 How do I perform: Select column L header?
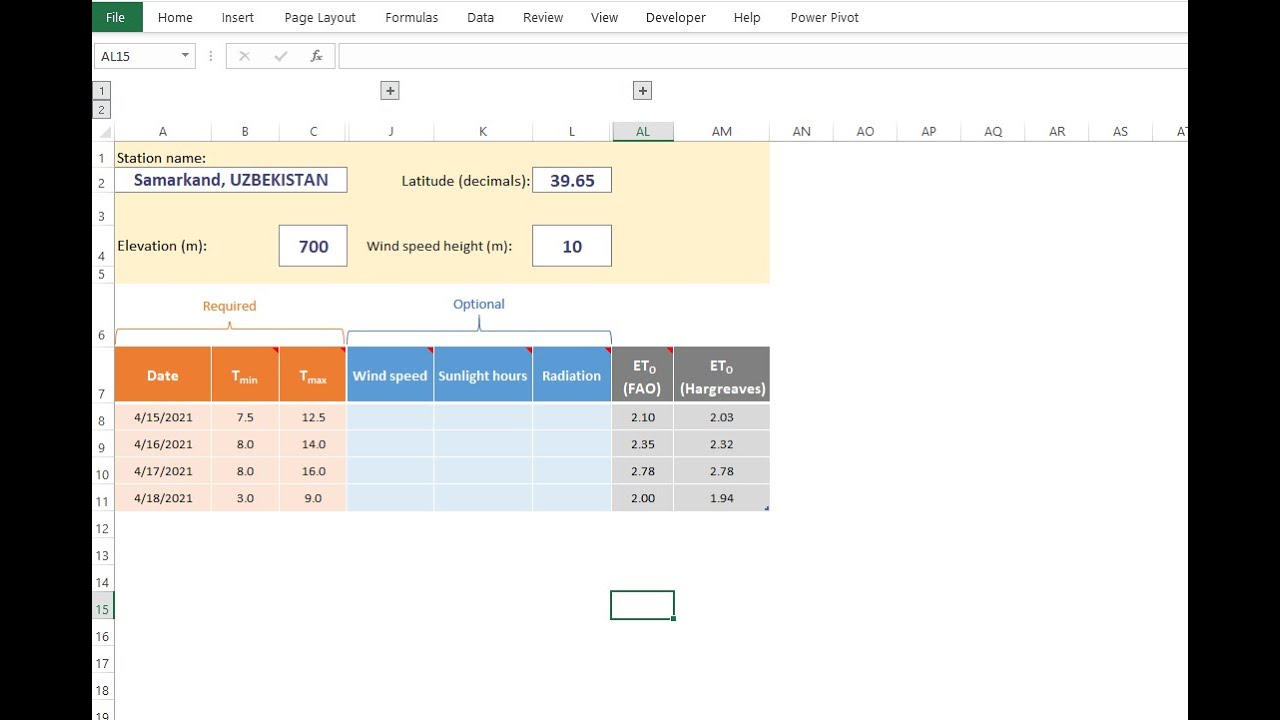572,131
